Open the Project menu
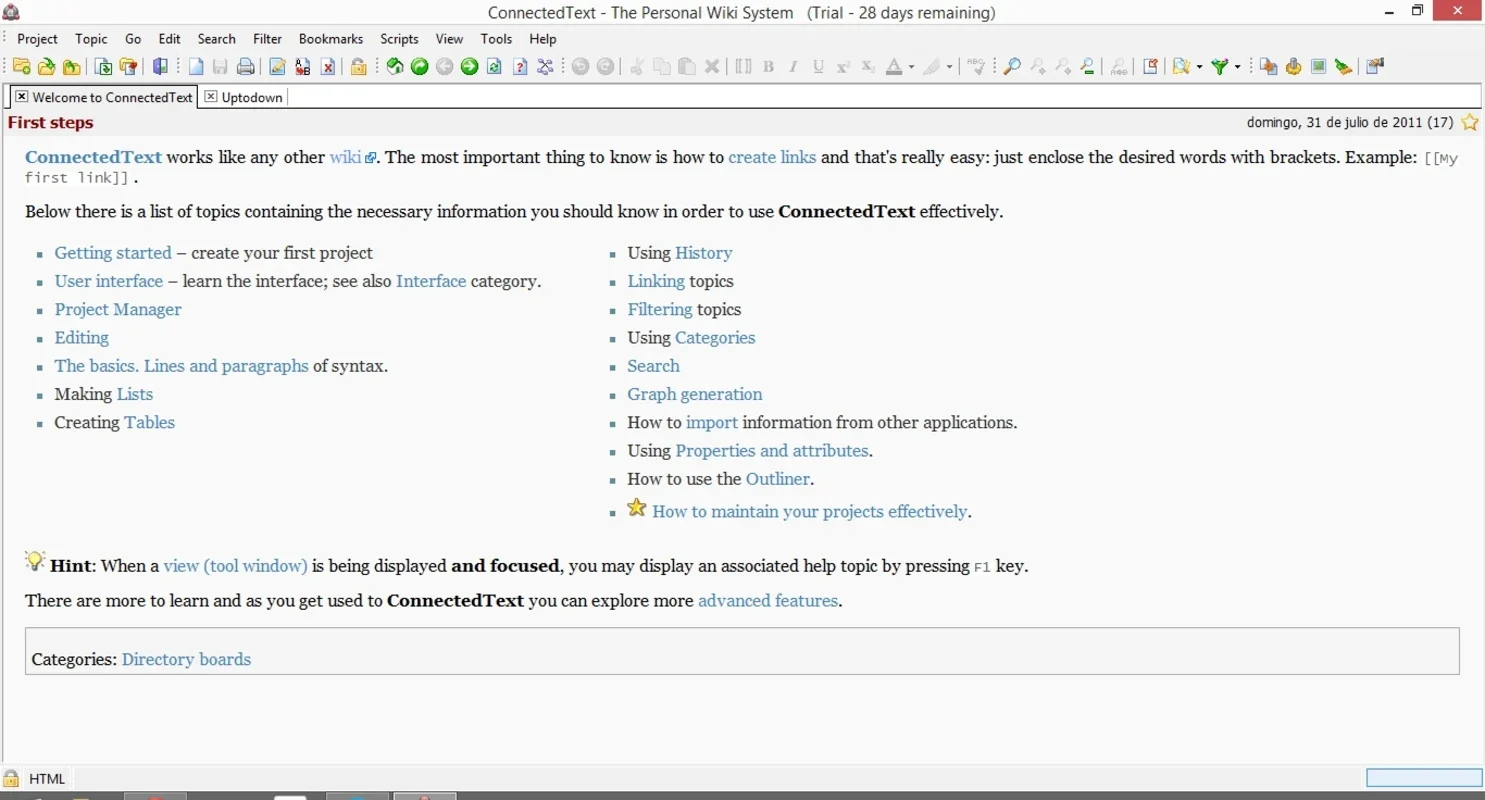Viewport: 1485px width, 800px height. point(37,39)
